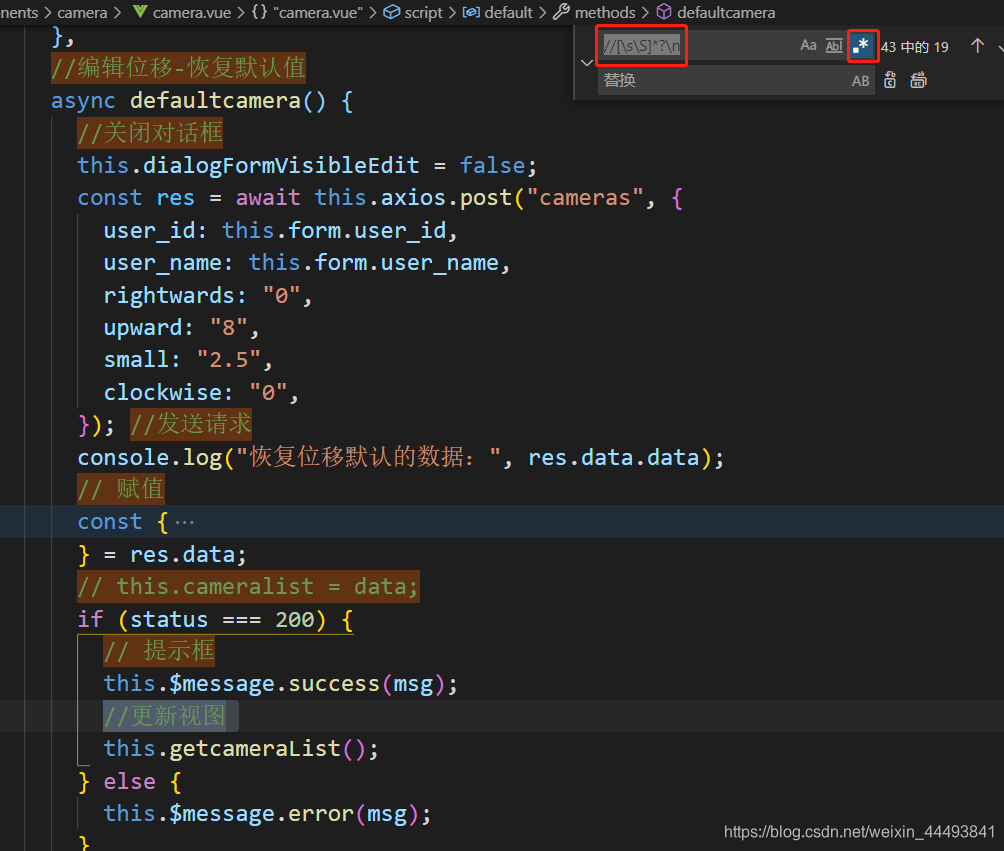Click the comment // 赋值
1004x851 pixels.
point(121,489)
